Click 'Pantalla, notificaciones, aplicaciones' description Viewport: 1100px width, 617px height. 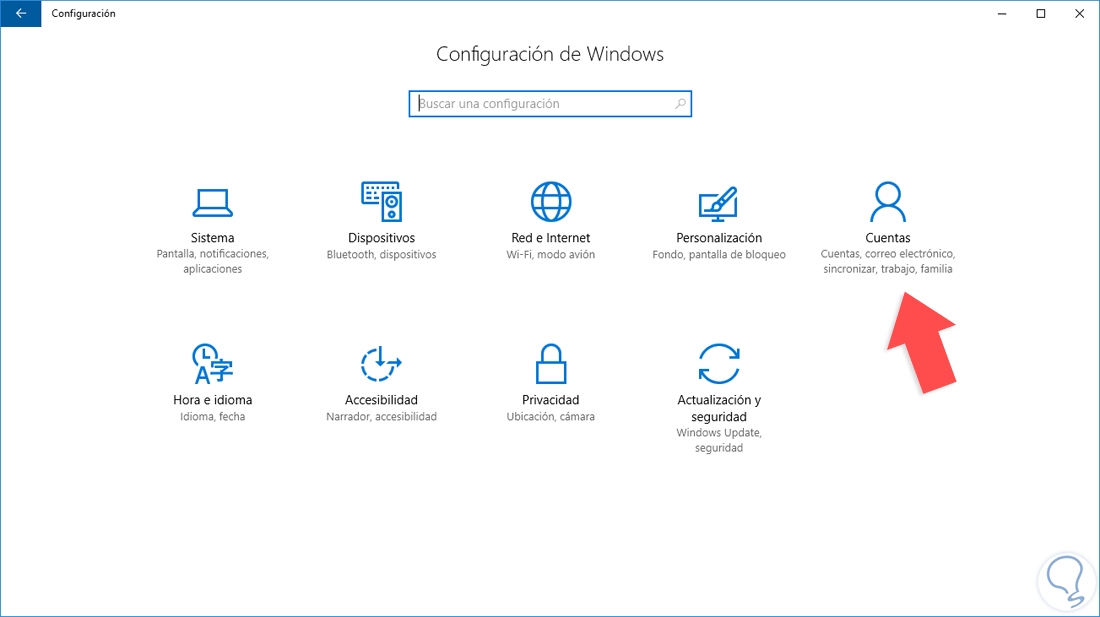click(213, 261)
